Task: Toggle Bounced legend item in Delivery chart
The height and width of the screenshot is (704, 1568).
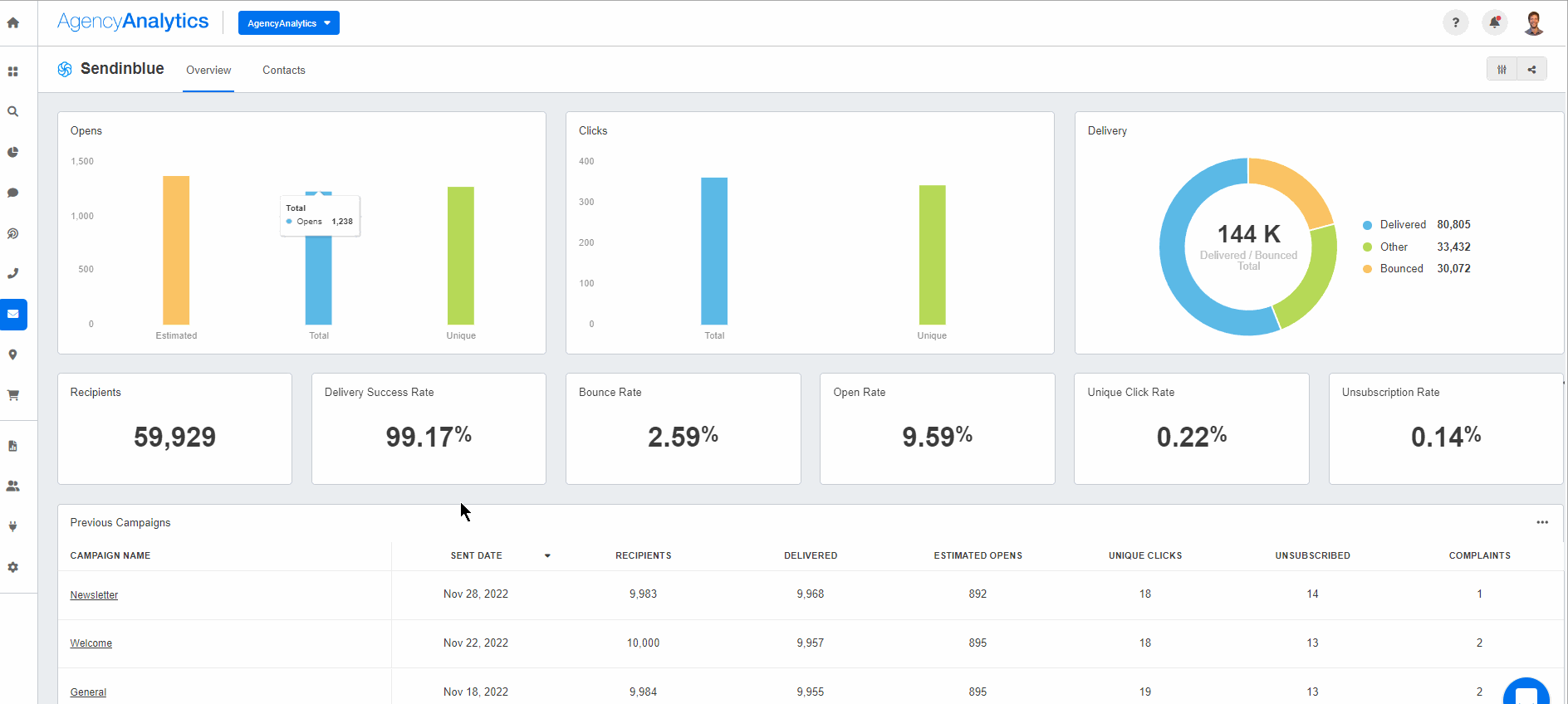Action: pos(1401,269)
